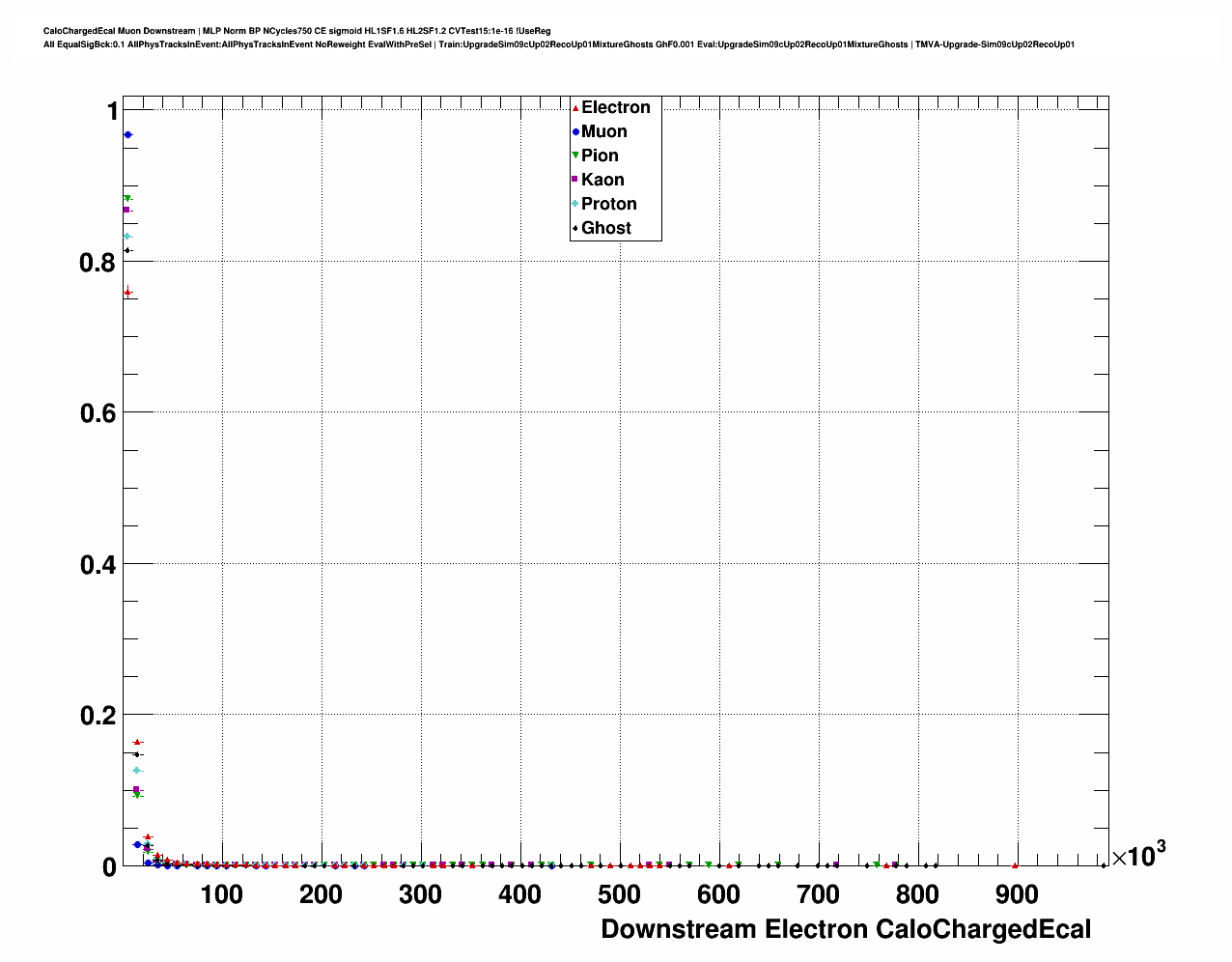The image size is (1232, 962).
Task: Click the Electron legend entry
Action: [615, 107]
